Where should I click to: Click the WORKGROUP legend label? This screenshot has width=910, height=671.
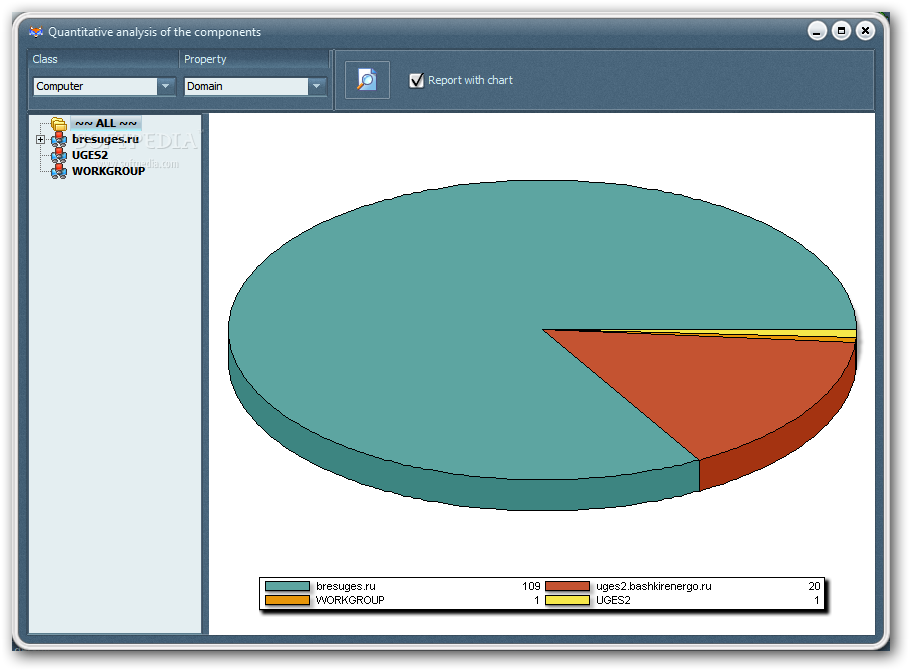[x=350, y=600]
